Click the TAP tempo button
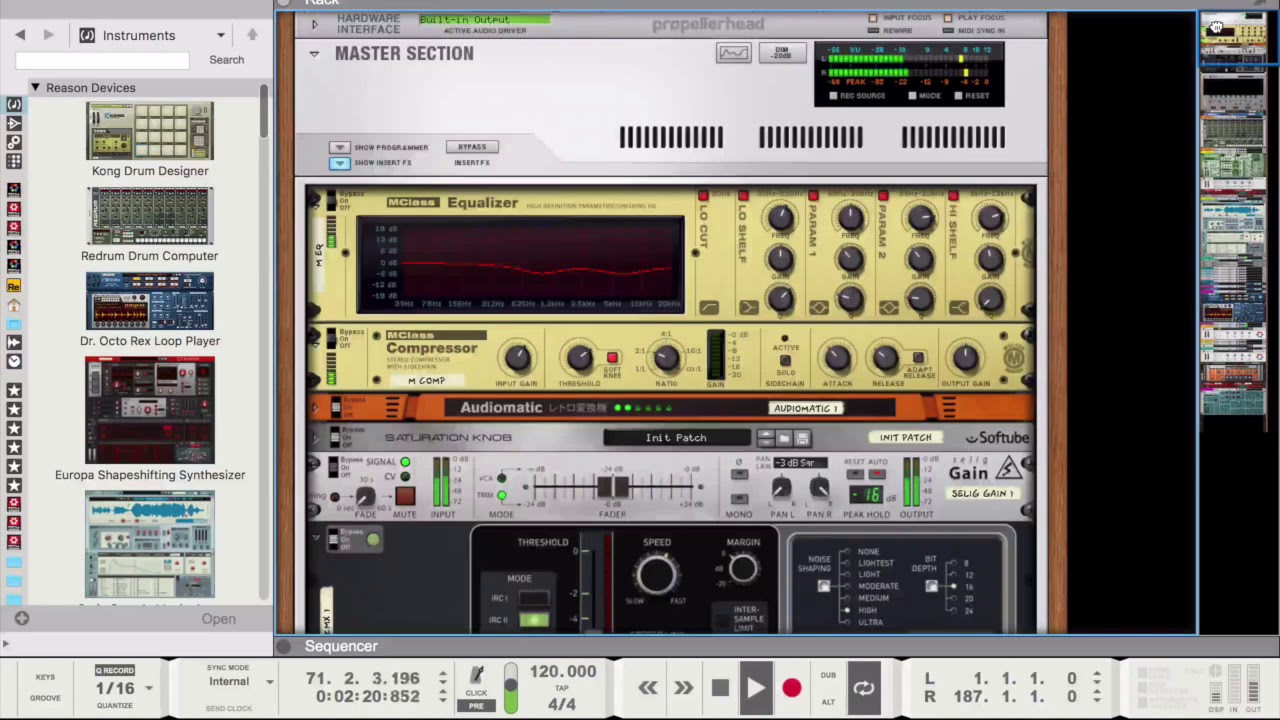This screenshot has width=1280, height=720. (x=562, y=688)
